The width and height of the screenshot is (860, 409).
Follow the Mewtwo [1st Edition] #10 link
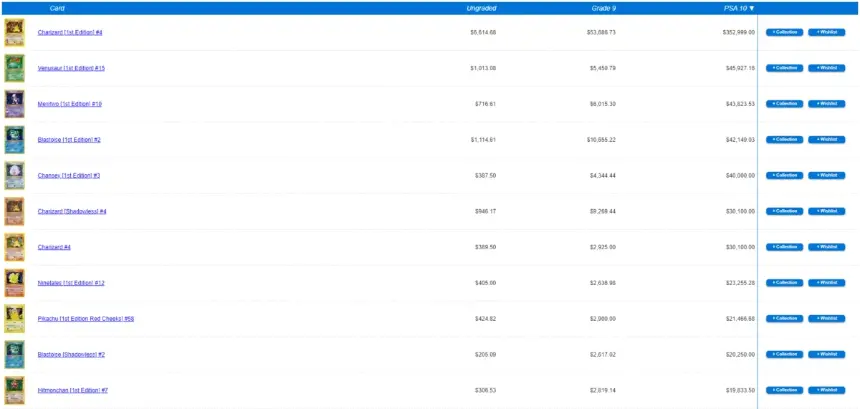[70, 104]
